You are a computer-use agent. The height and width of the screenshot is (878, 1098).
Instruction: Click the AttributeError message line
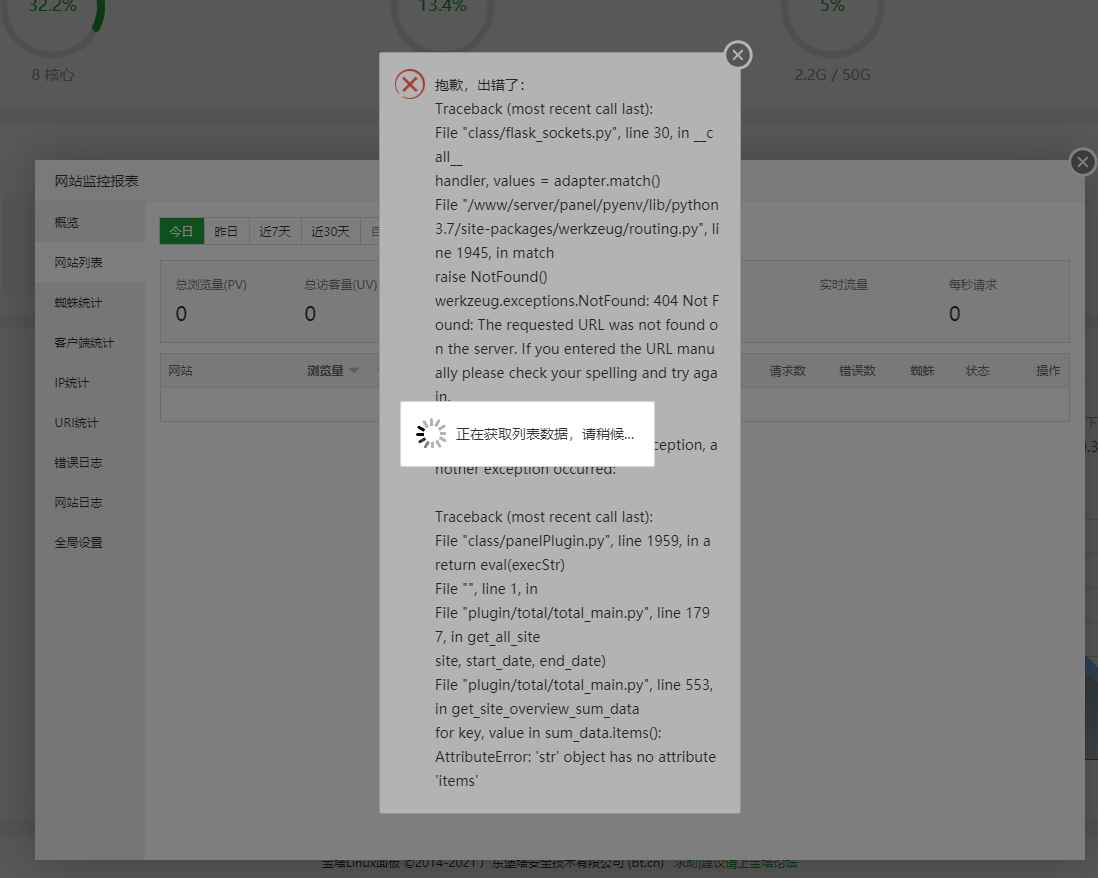tap(575, 769)
